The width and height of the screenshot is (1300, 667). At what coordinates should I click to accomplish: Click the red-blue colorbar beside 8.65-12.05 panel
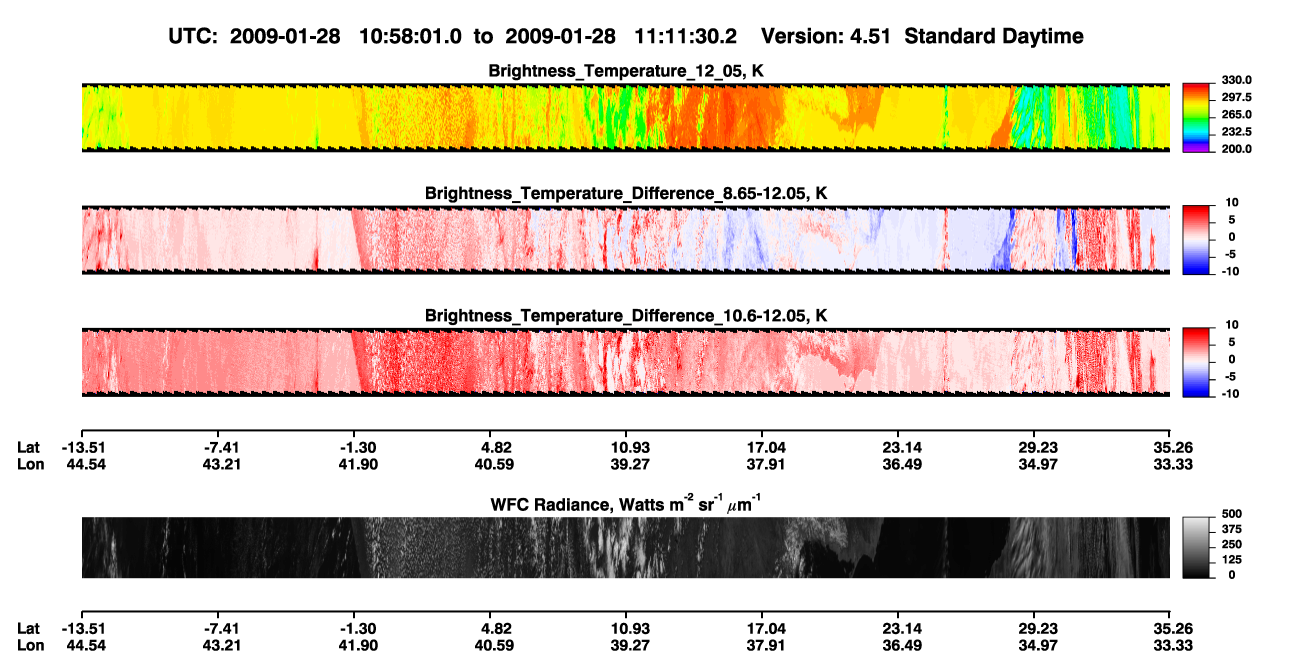(1195, 240)
